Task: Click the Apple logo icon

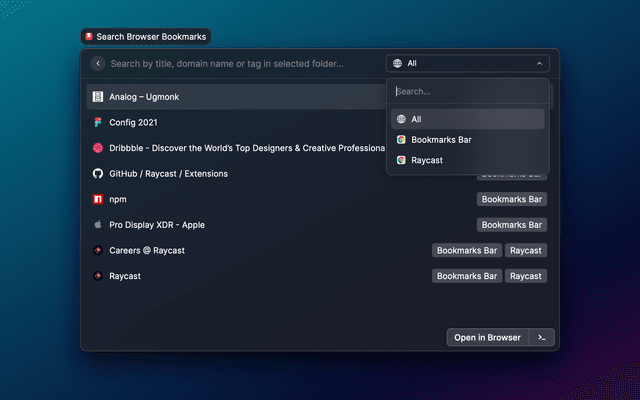Action: [98, 225]
